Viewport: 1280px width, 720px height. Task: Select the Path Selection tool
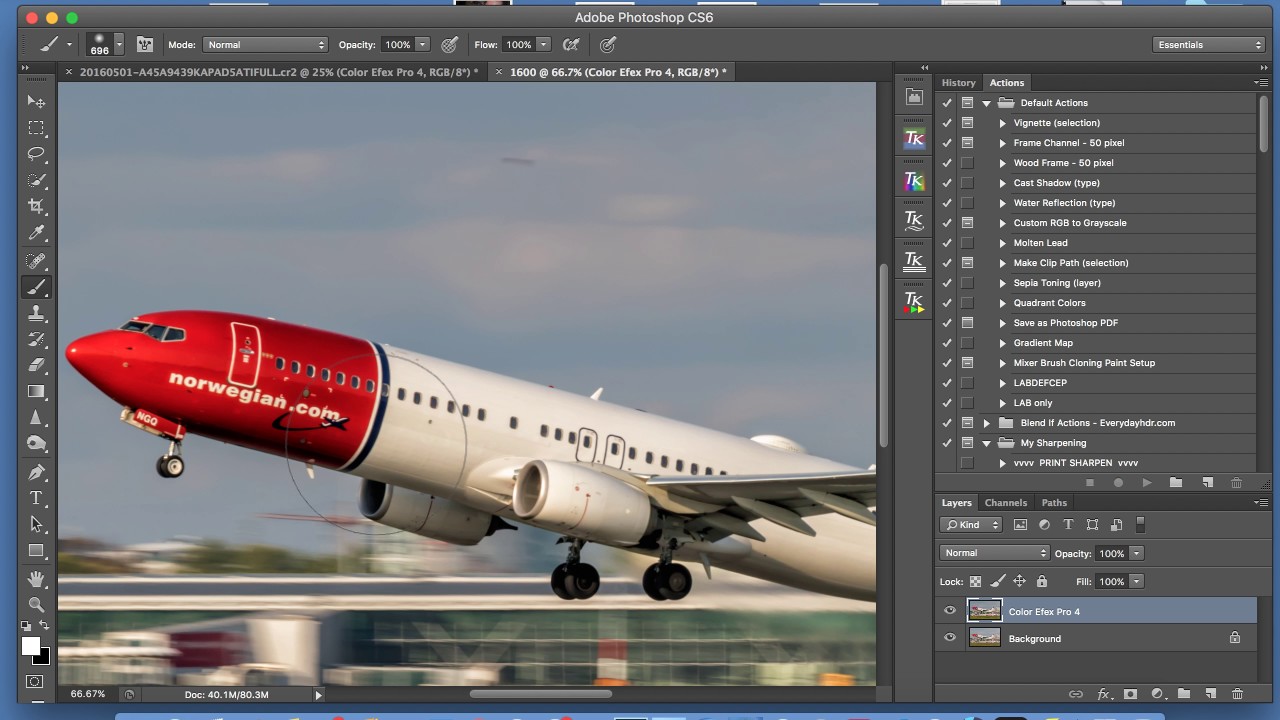click(36, 524)
